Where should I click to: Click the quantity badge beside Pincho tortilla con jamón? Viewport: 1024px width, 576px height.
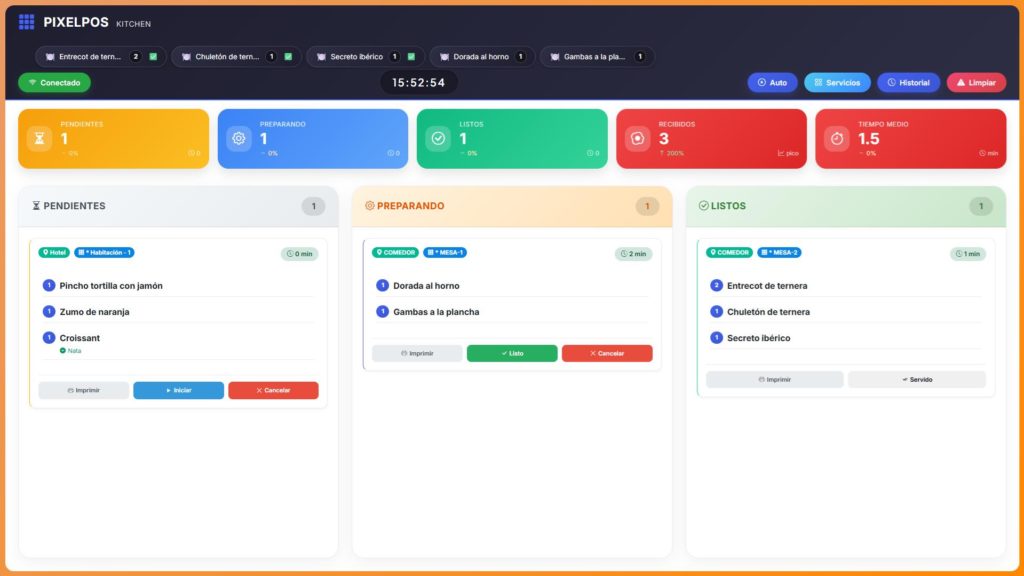(49, 285)
